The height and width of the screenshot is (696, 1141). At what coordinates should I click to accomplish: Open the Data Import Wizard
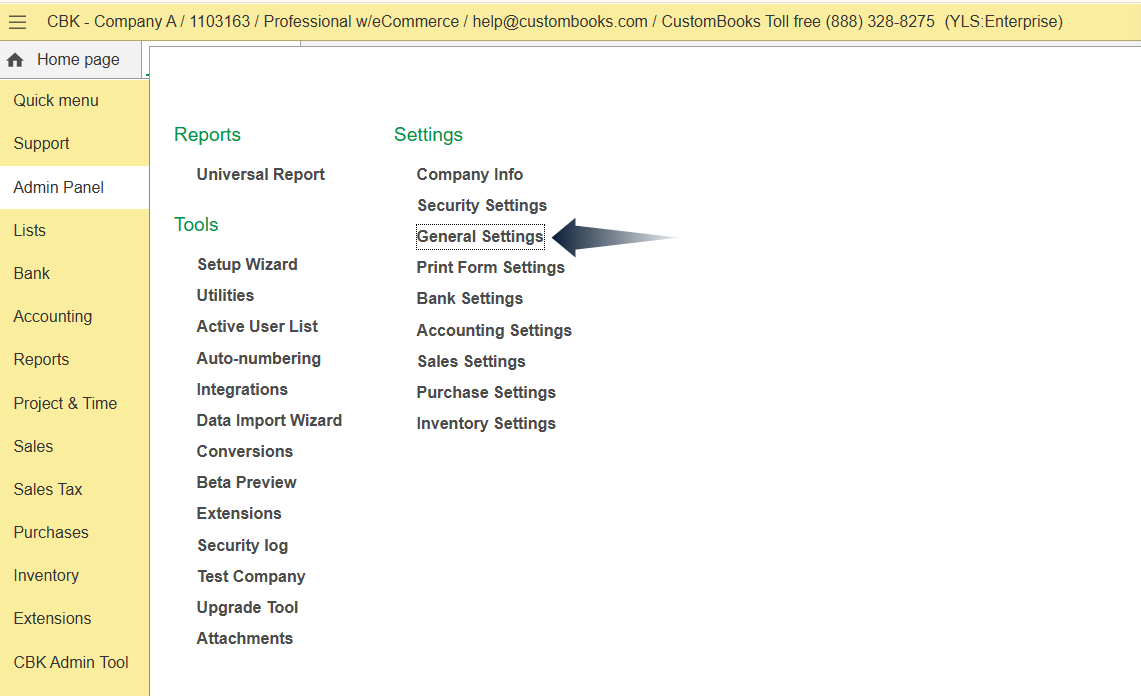tap(269, 420)
